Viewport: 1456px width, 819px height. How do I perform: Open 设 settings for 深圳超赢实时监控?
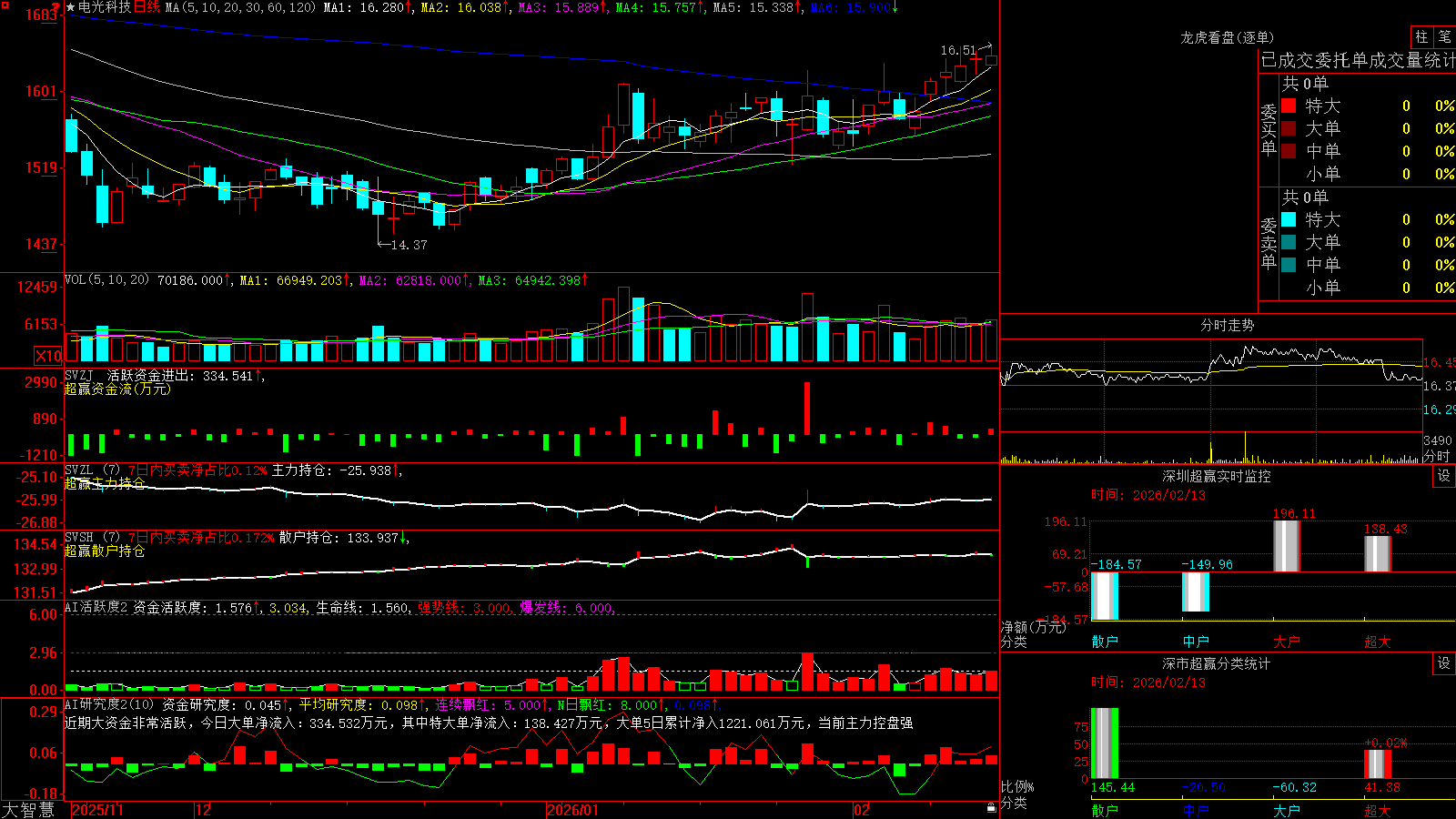(x=1444, y=476)
